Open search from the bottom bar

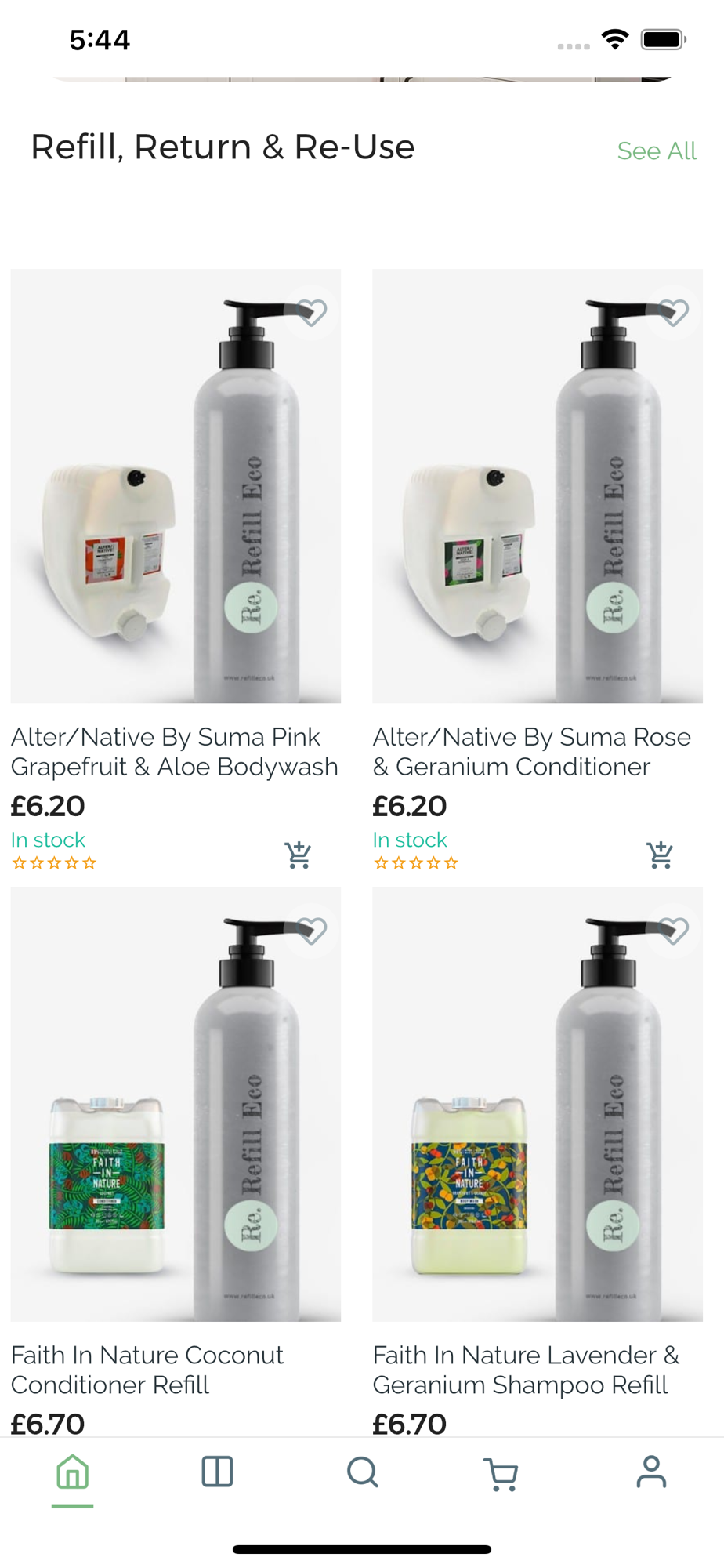tap(363, 1472)
